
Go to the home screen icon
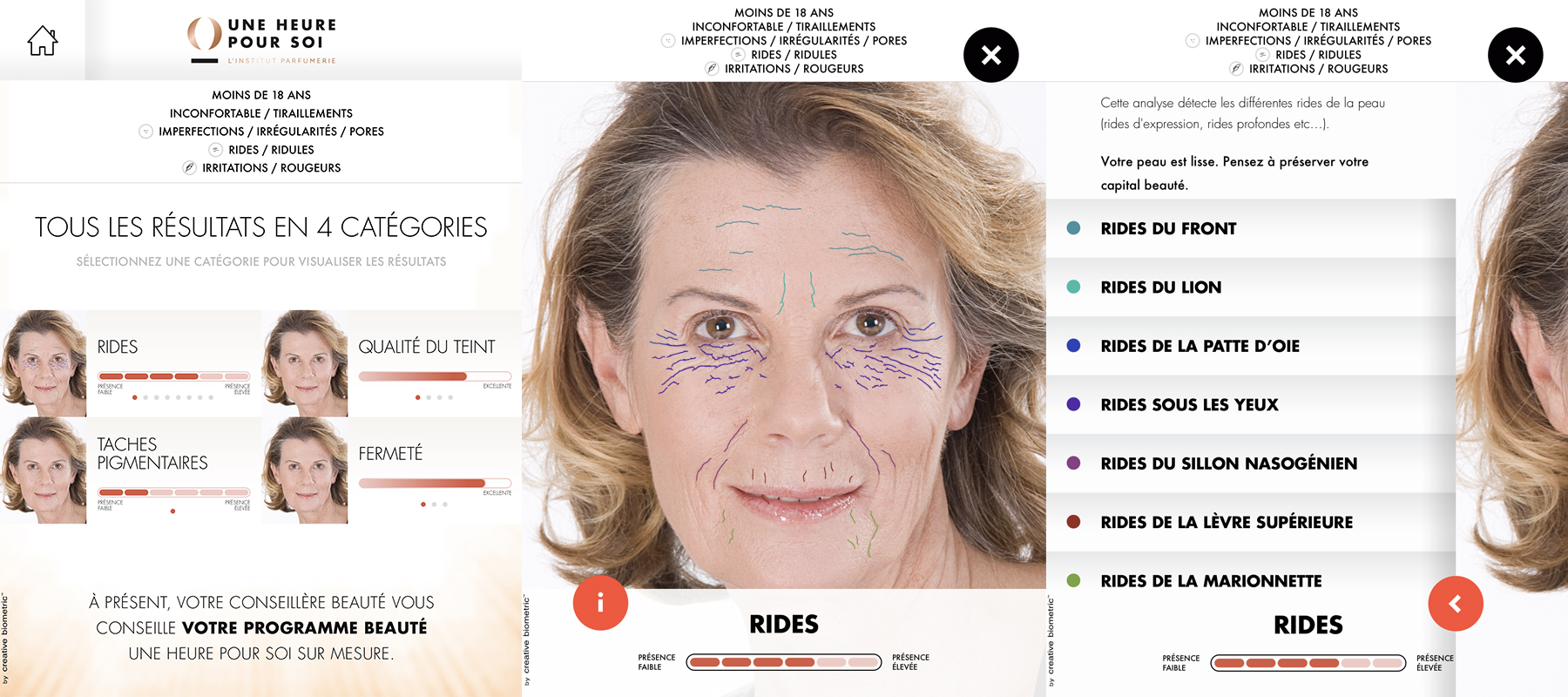pos(42,40)
